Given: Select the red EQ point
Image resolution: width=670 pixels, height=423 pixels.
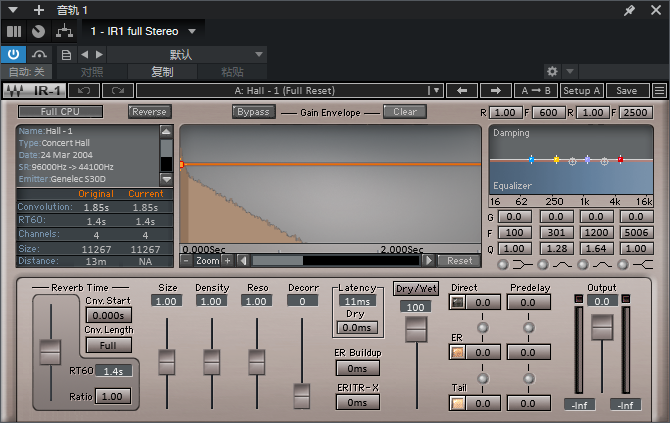Looking at the screenshot, I should coord(620,159).
